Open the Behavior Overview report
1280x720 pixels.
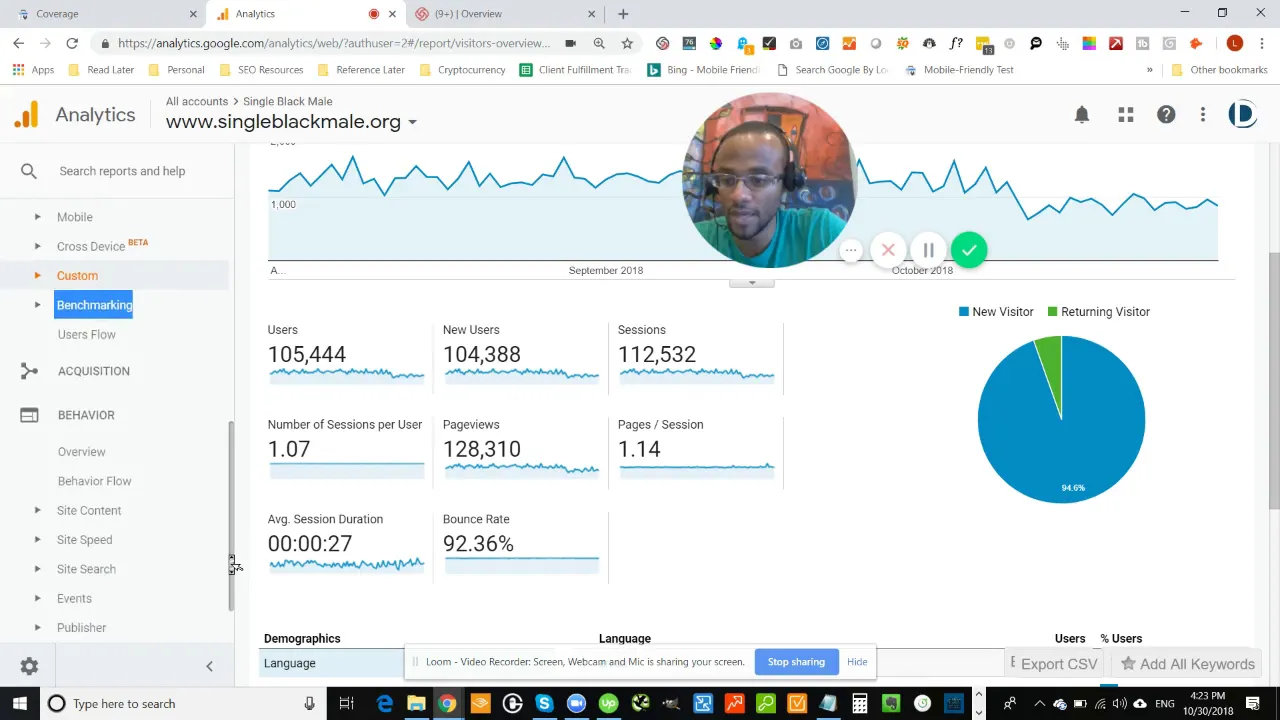81,452
